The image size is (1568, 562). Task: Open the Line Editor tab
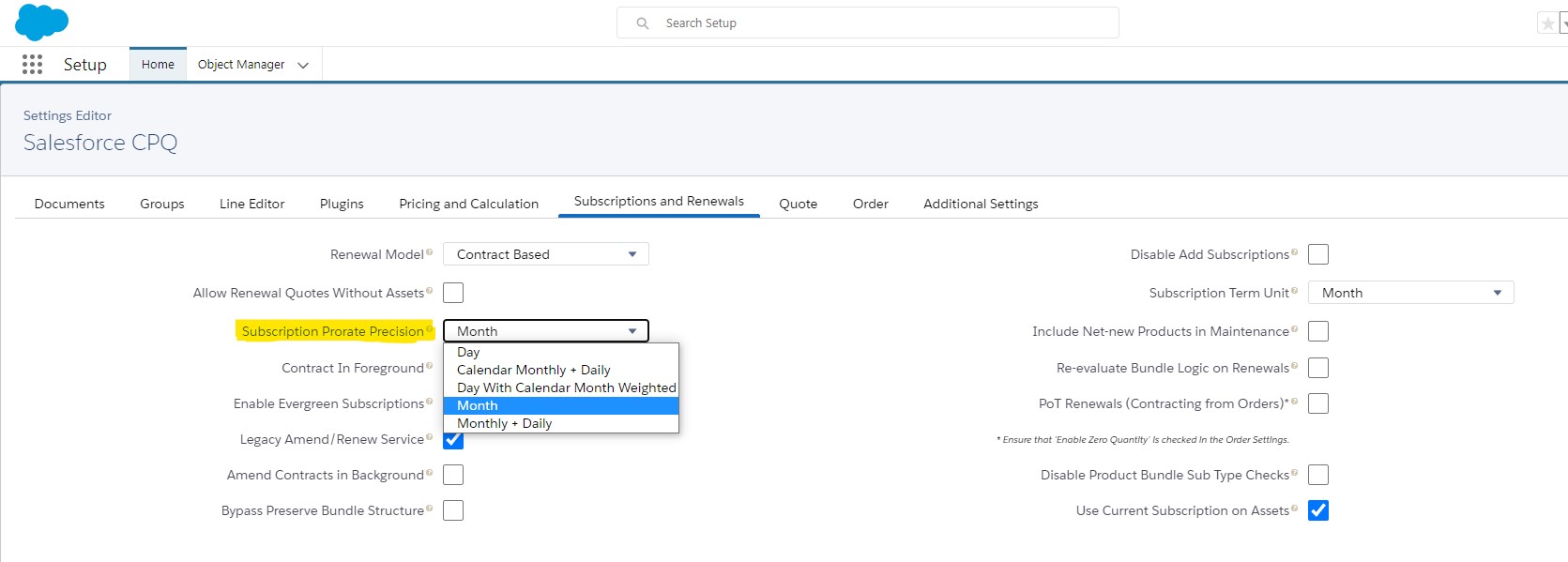click(x=251, y=204)
